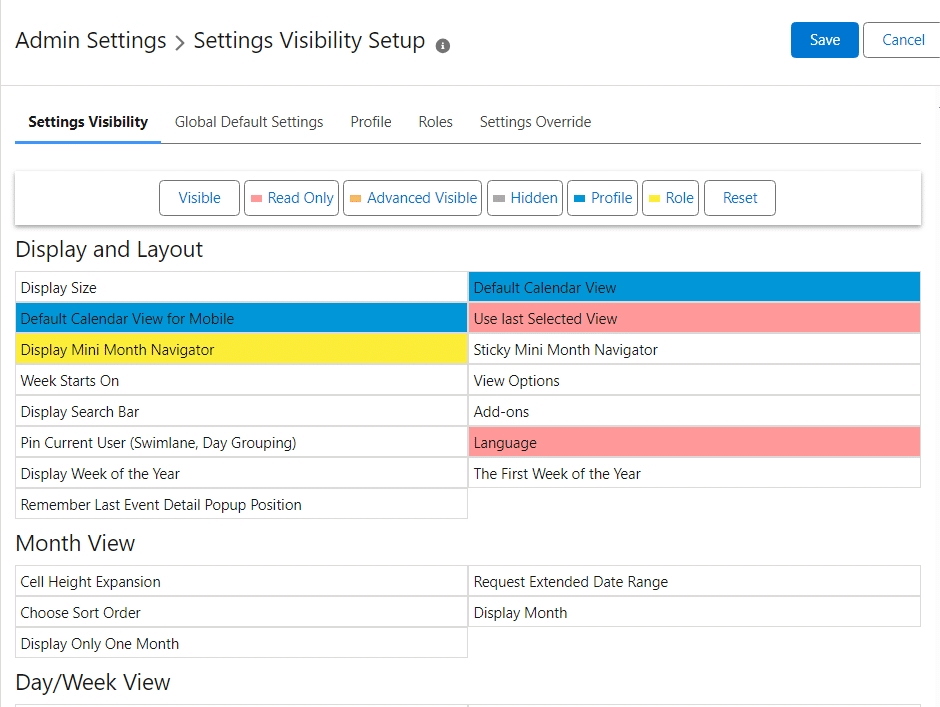Select the blue Profile status button
Viewport: 940px width, 707px height.
602,198
